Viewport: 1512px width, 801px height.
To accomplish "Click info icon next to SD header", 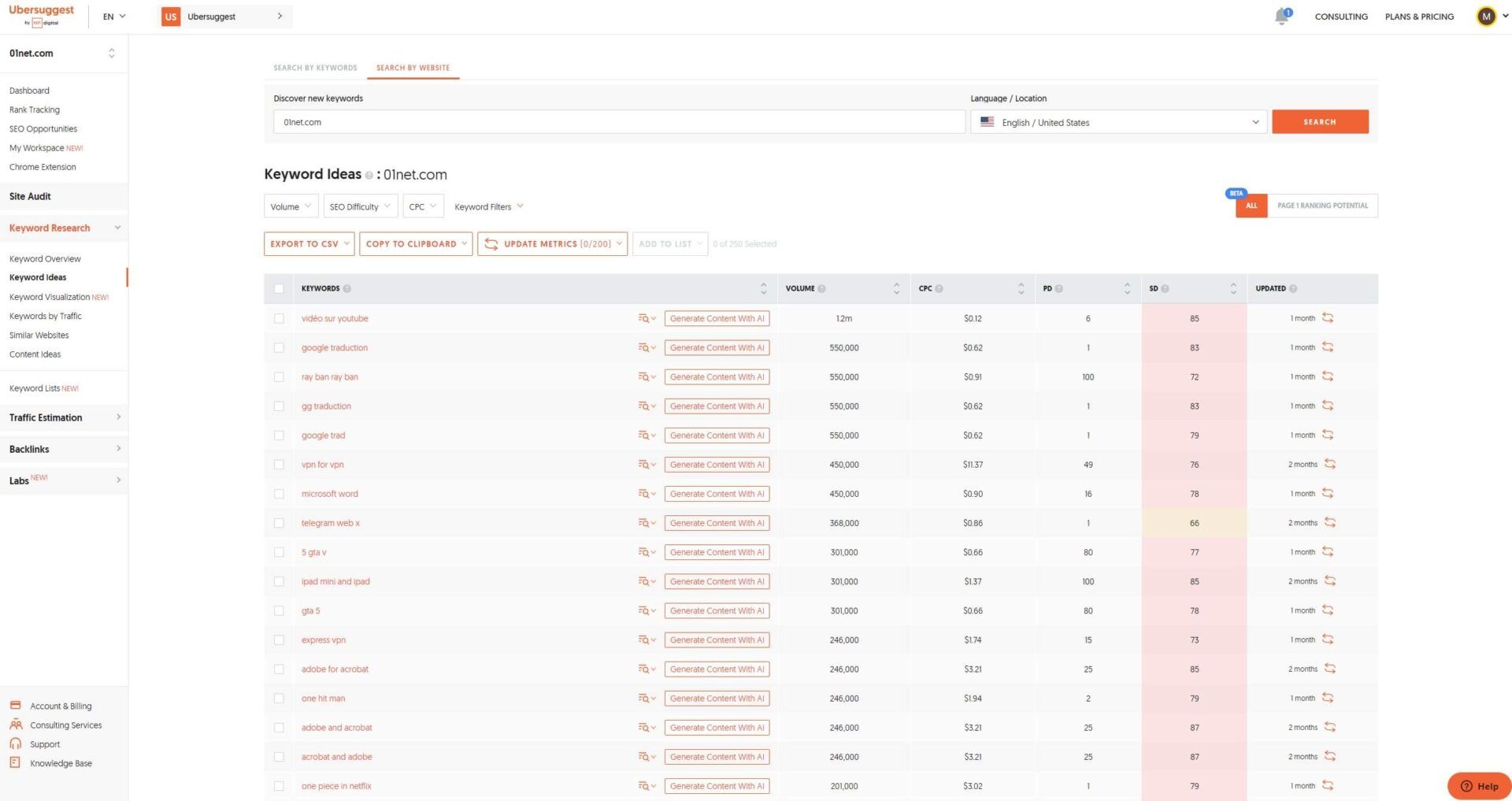I will tap(1165, 288).
